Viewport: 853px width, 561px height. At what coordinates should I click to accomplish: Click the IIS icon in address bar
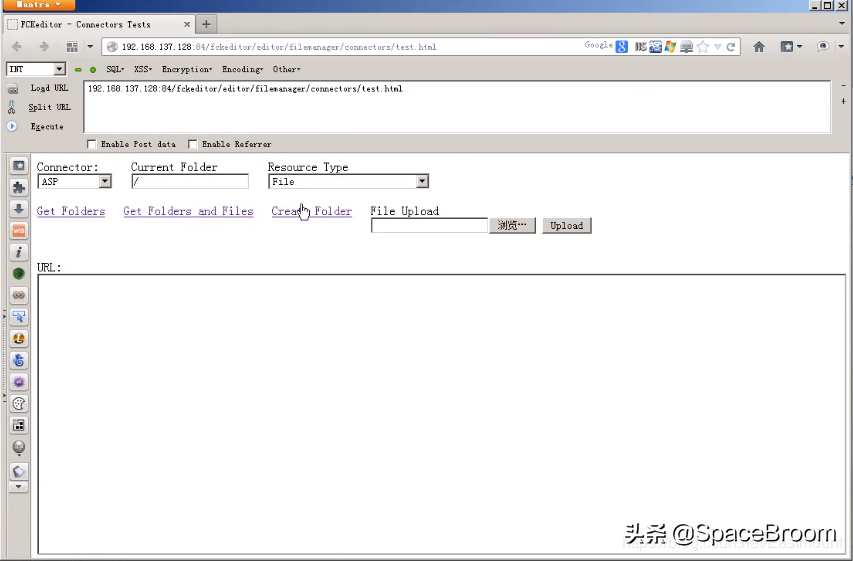[x=640, y=47]
